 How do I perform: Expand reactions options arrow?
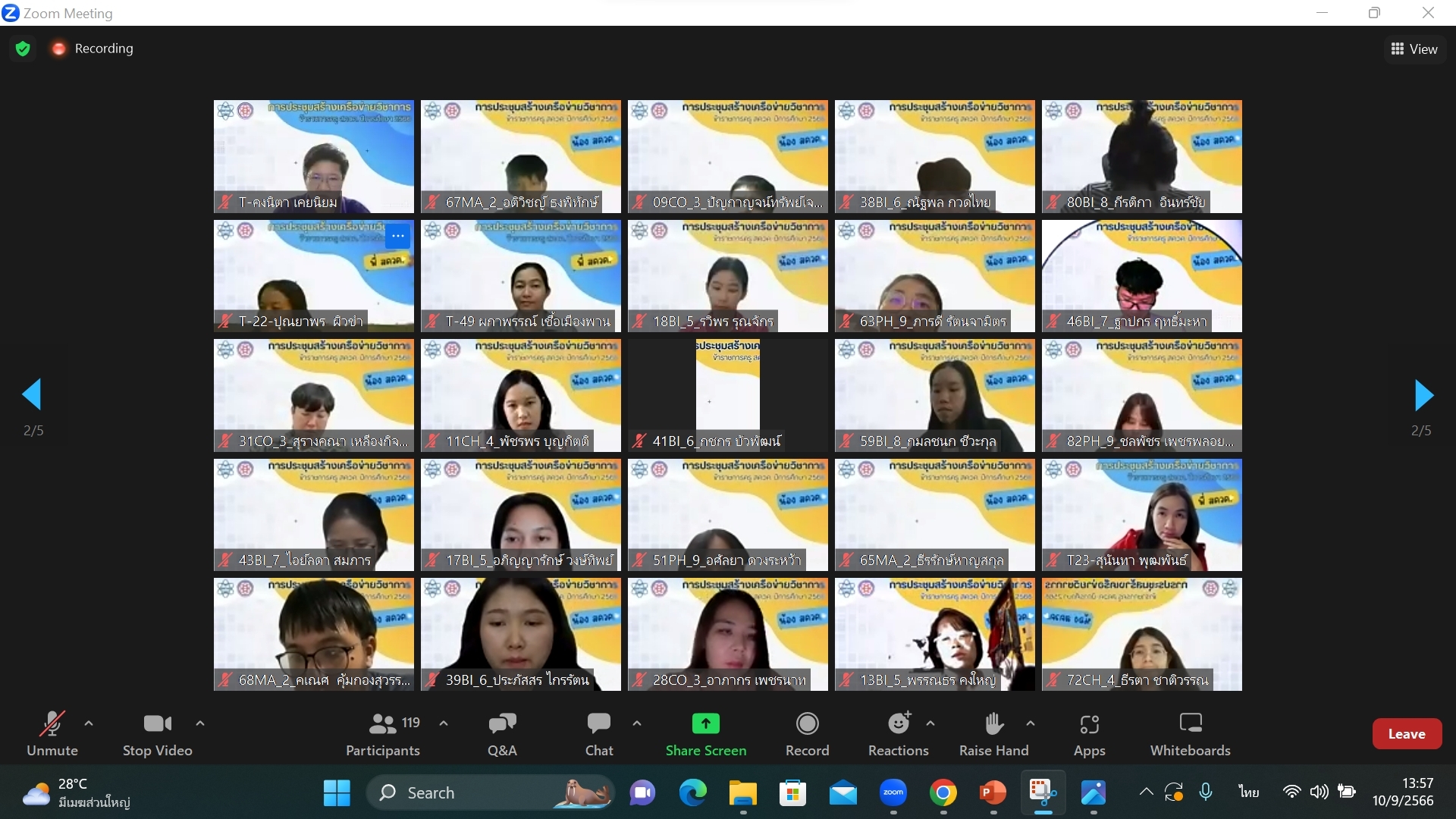930,723
